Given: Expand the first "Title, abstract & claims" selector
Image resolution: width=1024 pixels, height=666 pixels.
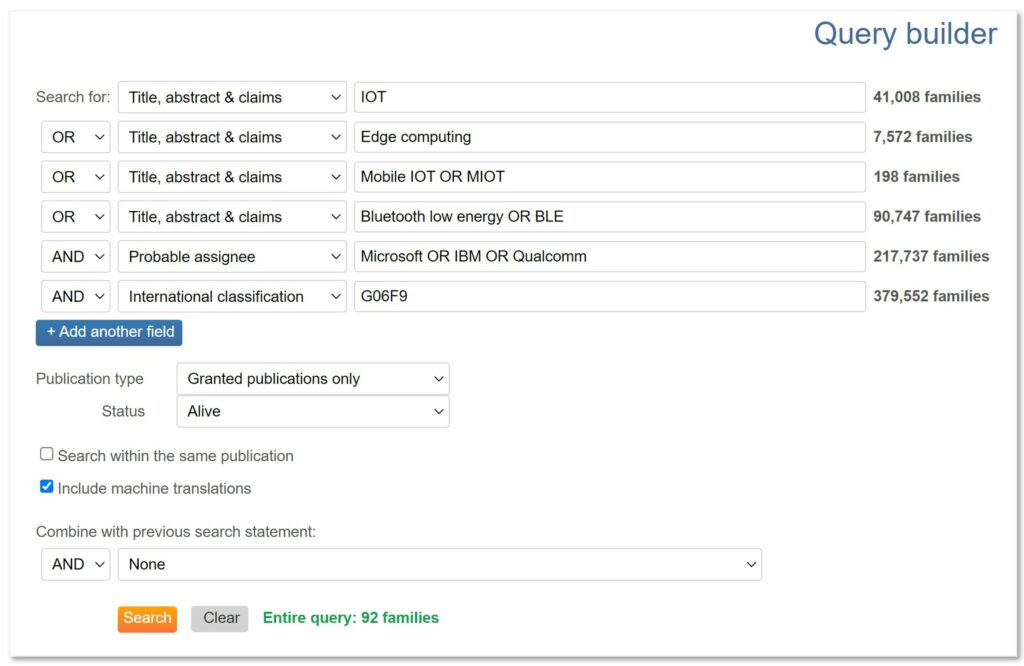Looking at the screenshot, I should click(x=231, y=97).
